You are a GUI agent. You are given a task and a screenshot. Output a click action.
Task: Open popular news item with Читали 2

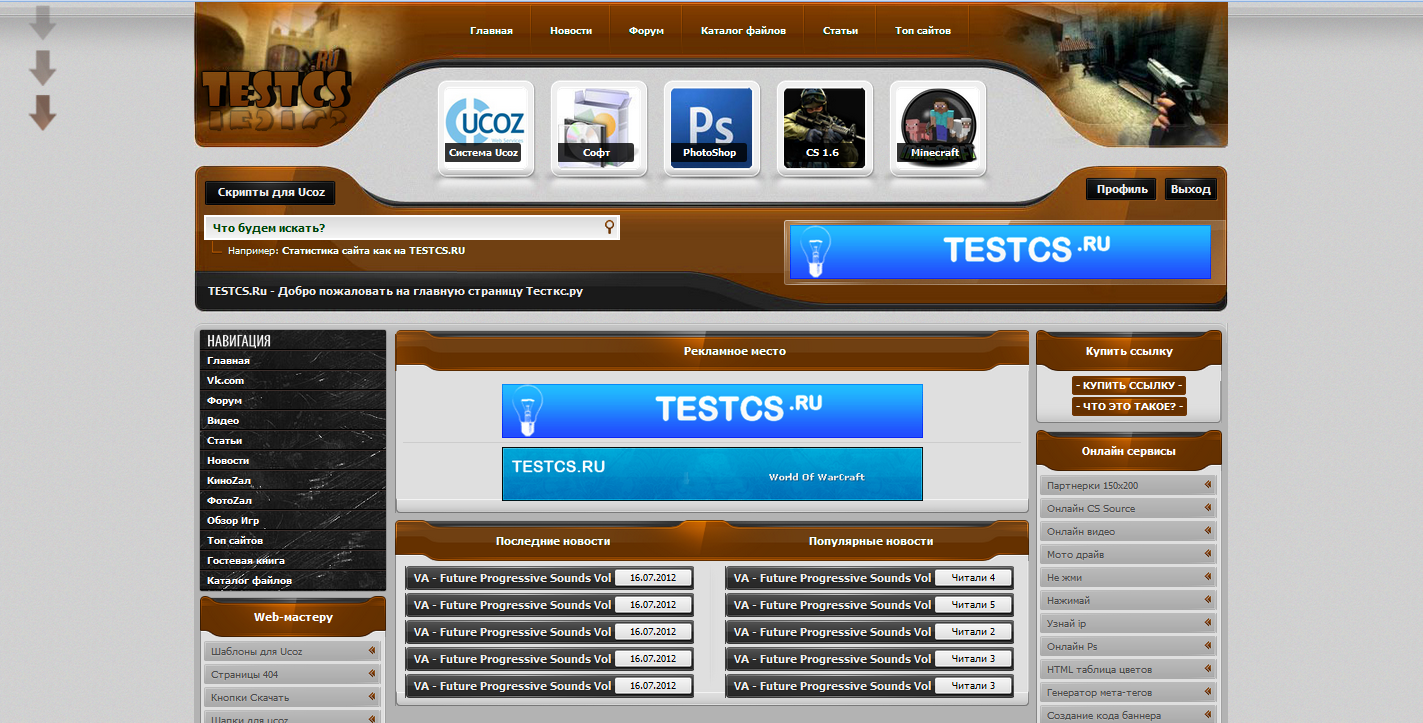click(869, 632)
